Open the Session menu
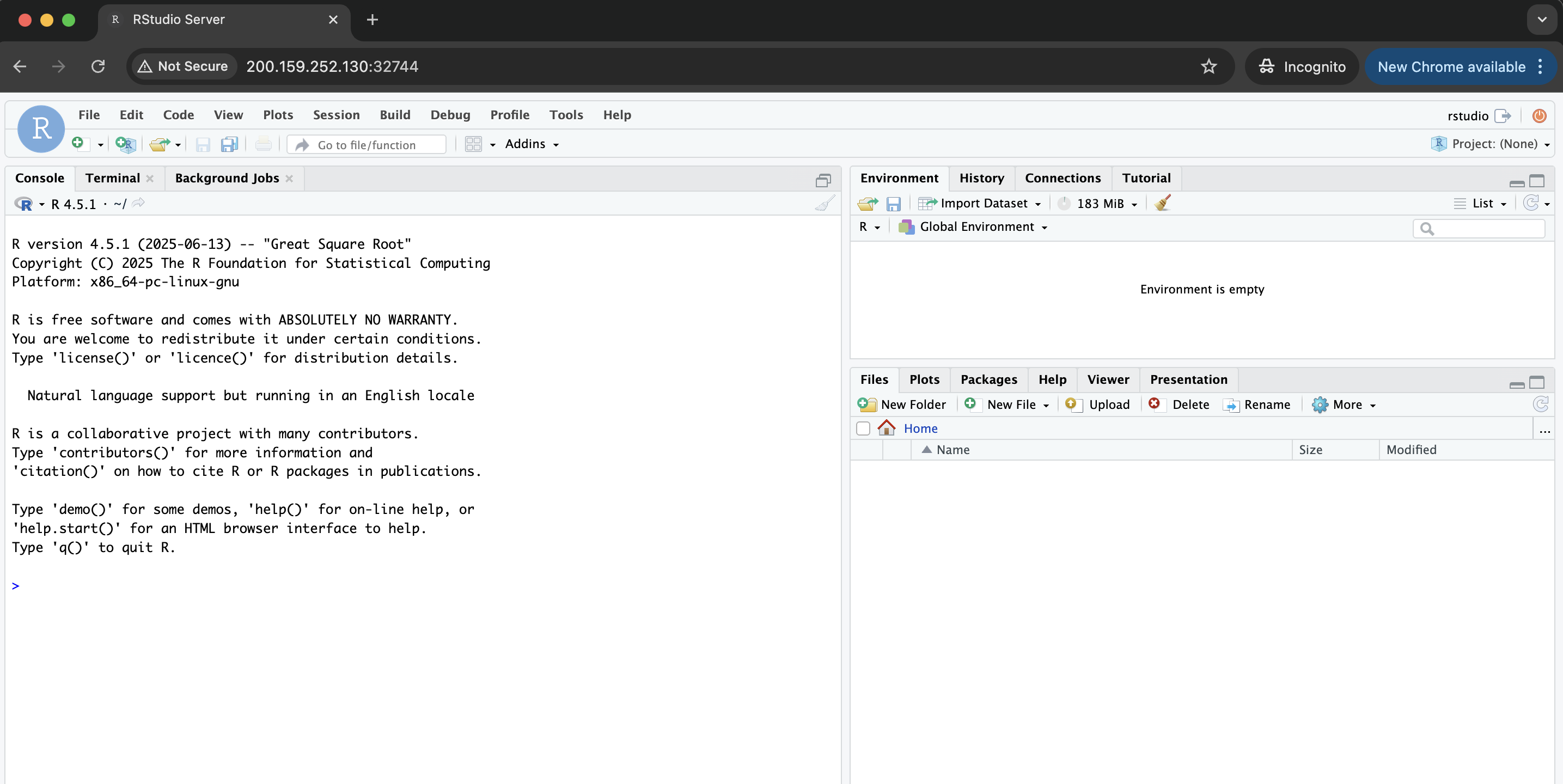This screenshot has width=1563, height=784. pyautogui.click(x=336, y=115)
